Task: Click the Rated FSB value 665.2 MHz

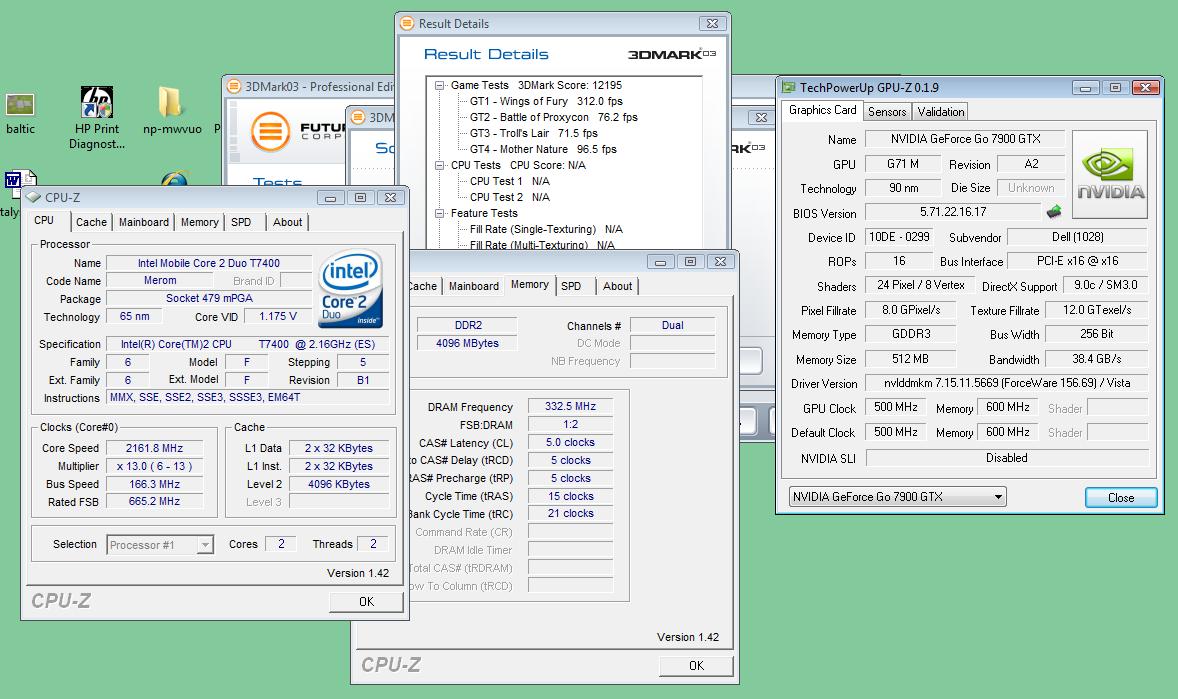Action: 154,501
